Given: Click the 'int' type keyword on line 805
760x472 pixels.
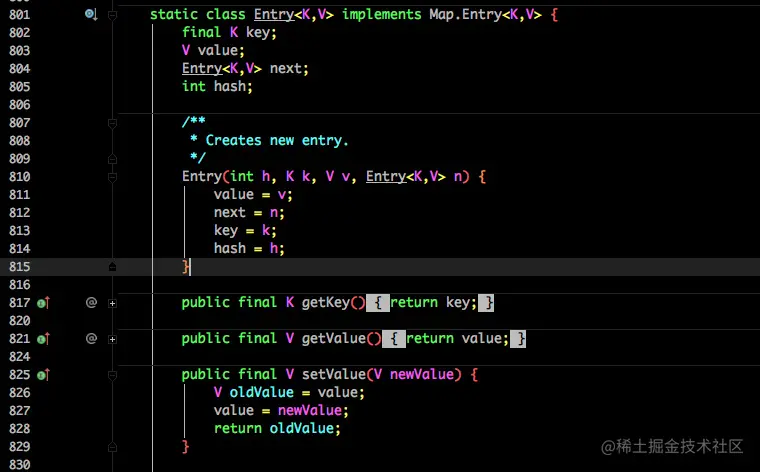Looking at the screenshot, I should [x=194, y=86].
